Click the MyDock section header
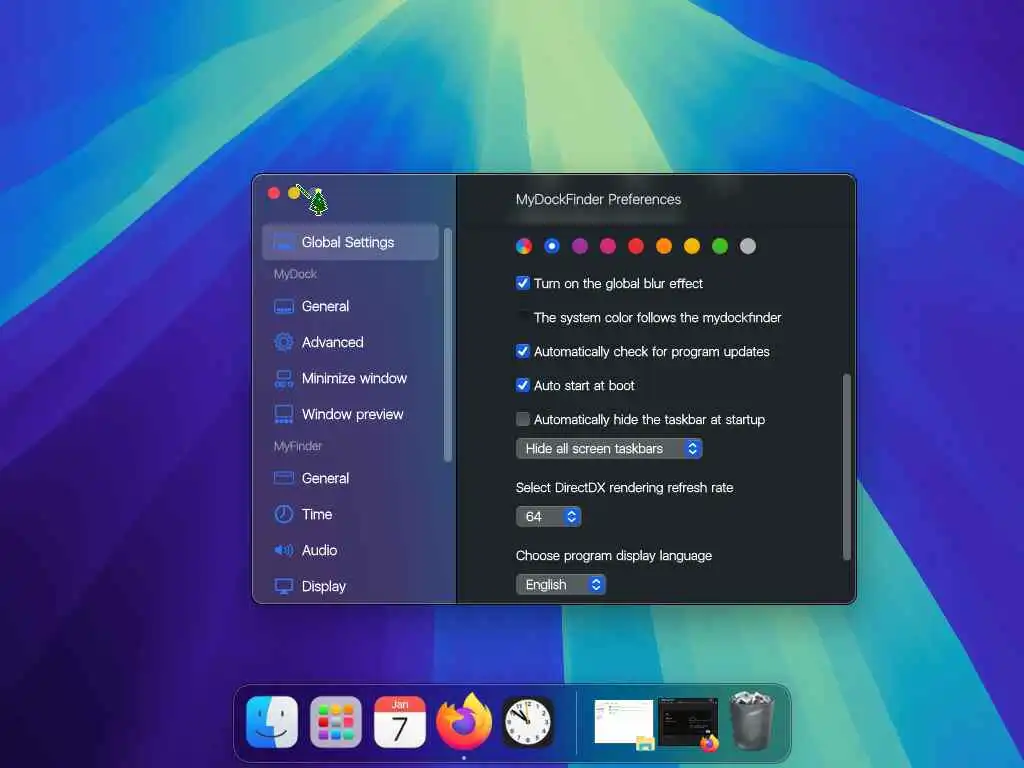The height and width of the screenshot is (768, 1024). click(x=295, y=274)
